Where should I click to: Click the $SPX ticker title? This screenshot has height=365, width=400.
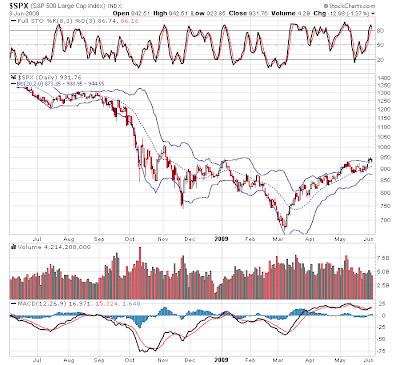(19, 6)
